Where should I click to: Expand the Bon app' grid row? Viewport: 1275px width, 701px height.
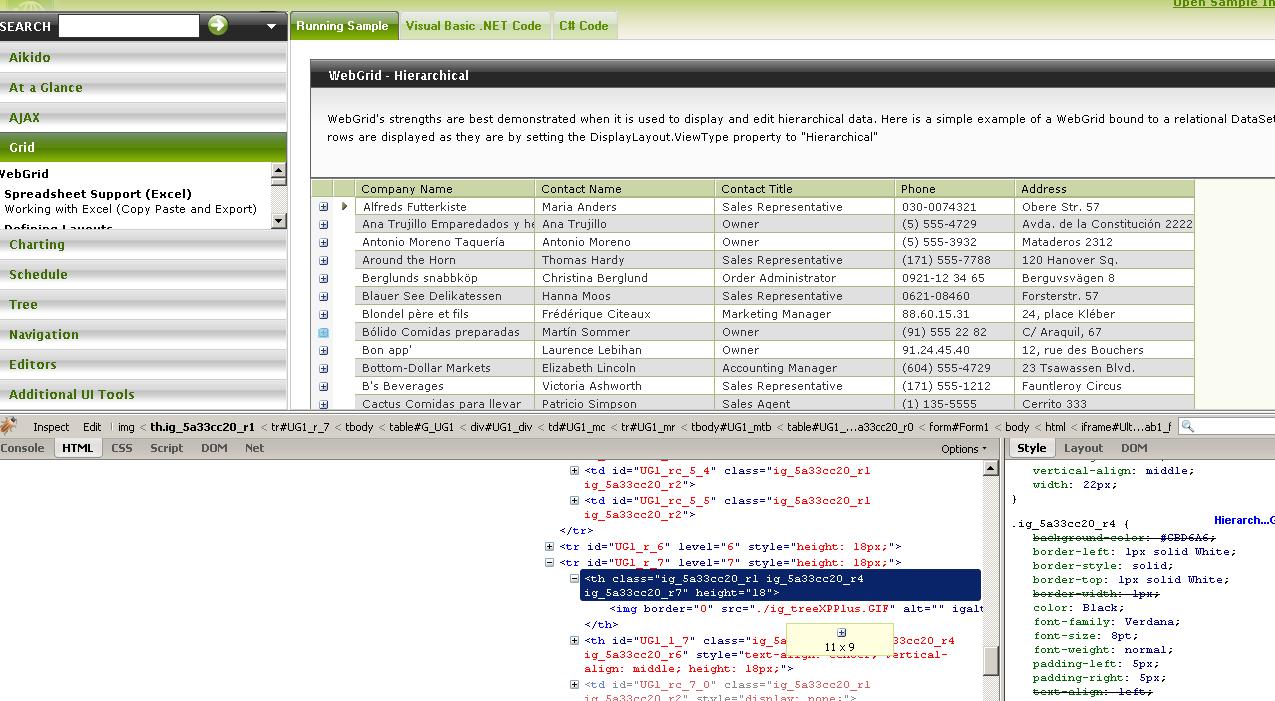pyautogui.click(x=323, y=350)
